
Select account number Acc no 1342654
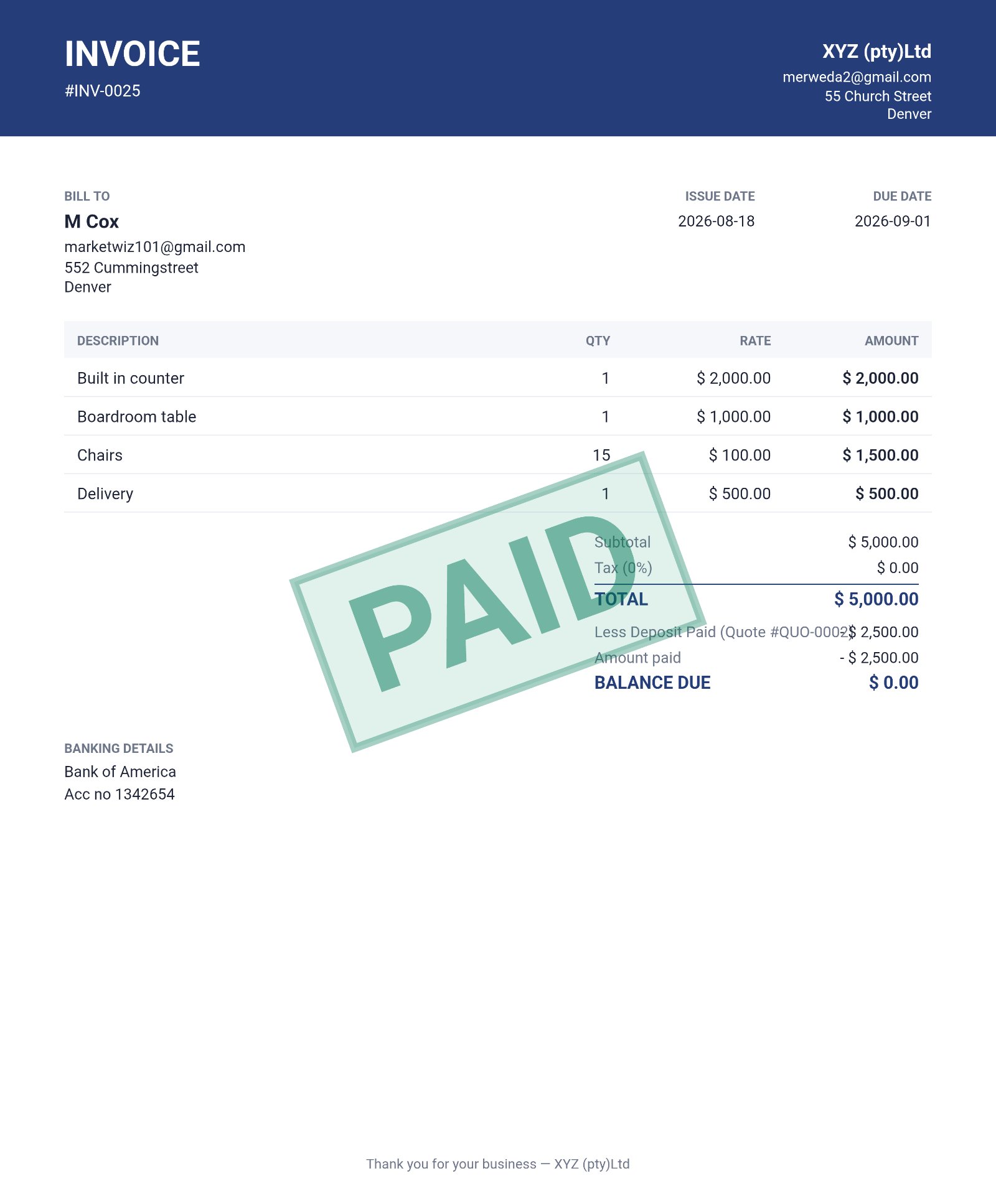[x=120, y=794]
